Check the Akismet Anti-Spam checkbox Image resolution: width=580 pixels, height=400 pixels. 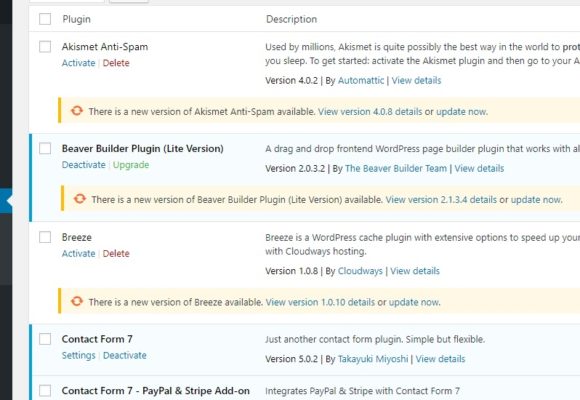[x=45, y=47]
